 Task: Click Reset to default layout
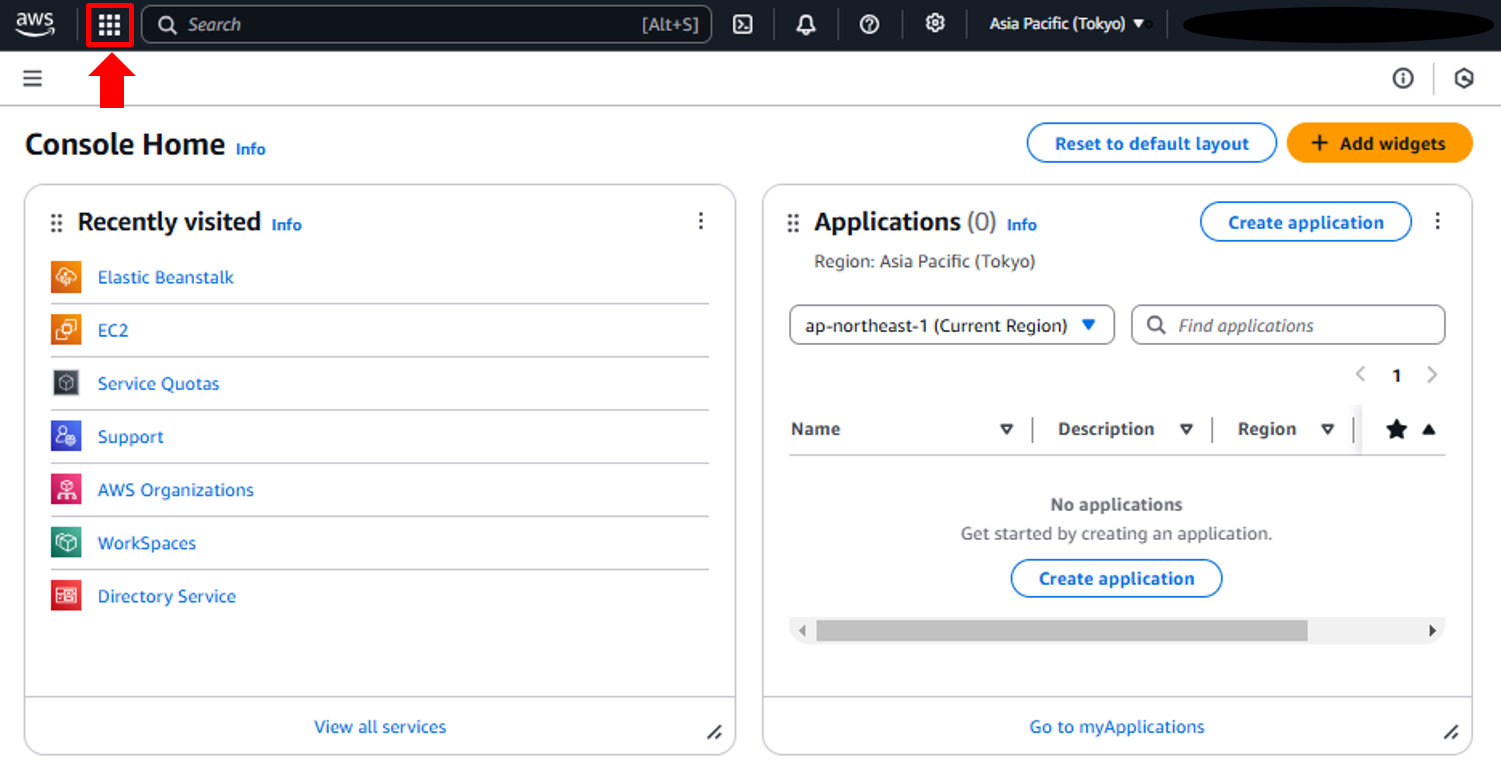[x=1151, y=143]
